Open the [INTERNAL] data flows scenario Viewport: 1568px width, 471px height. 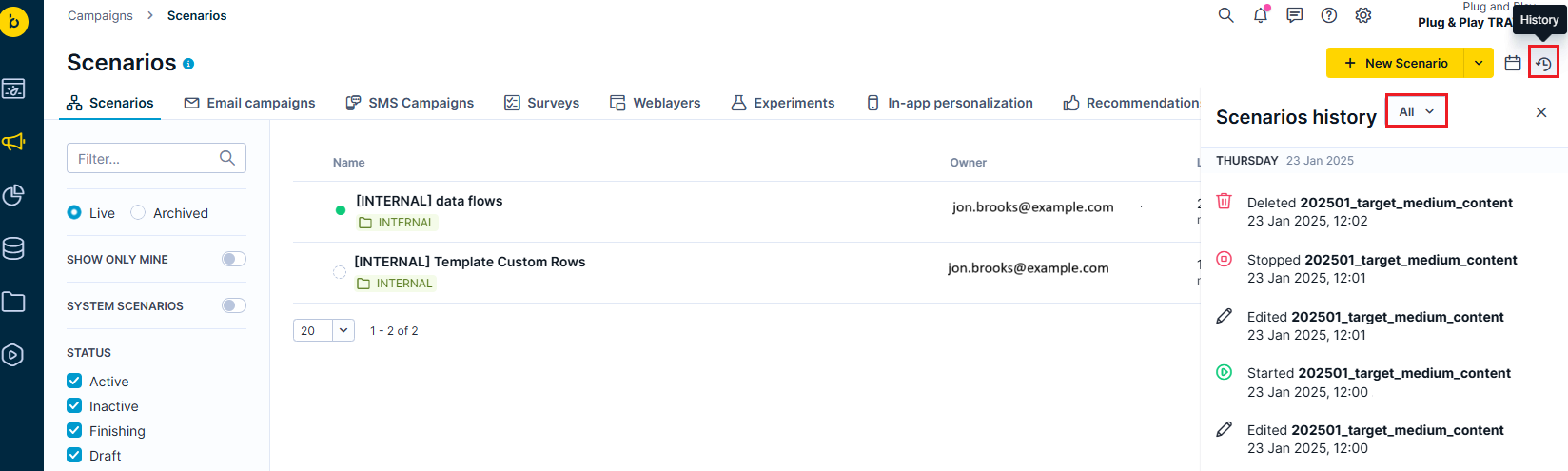pyautogui.click(x=429, y=201)
